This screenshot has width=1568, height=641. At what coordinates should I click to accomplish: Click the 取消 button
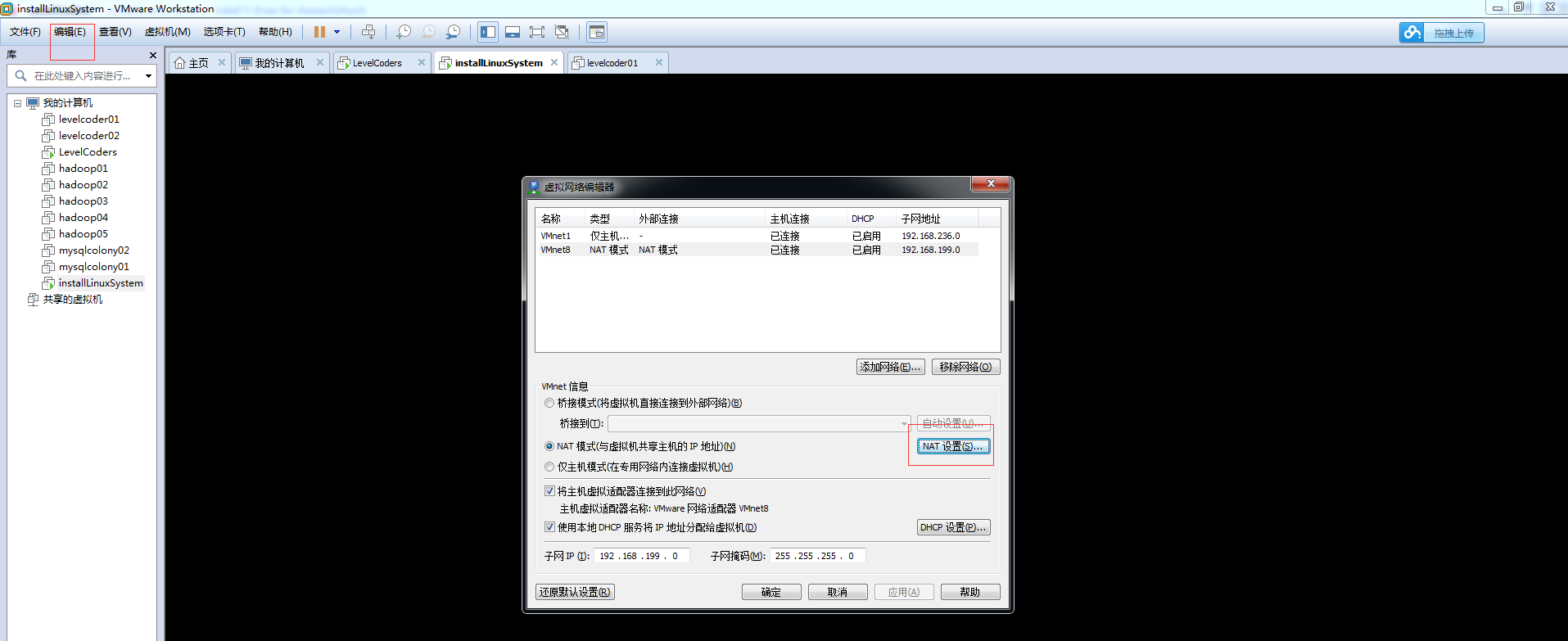coord(838,592)
